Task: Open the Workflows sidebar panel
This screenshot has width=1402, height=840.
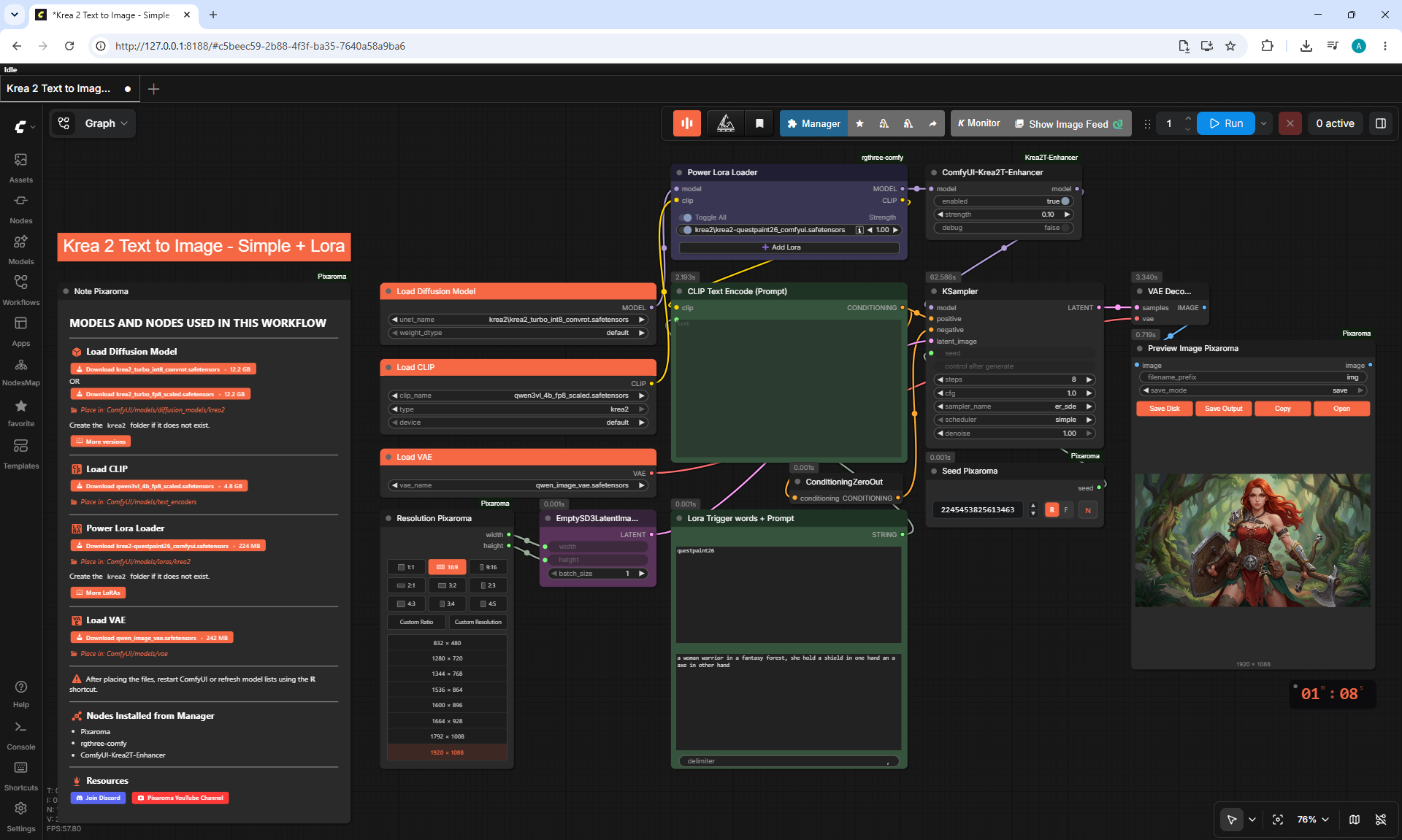Action: point(21,290)
